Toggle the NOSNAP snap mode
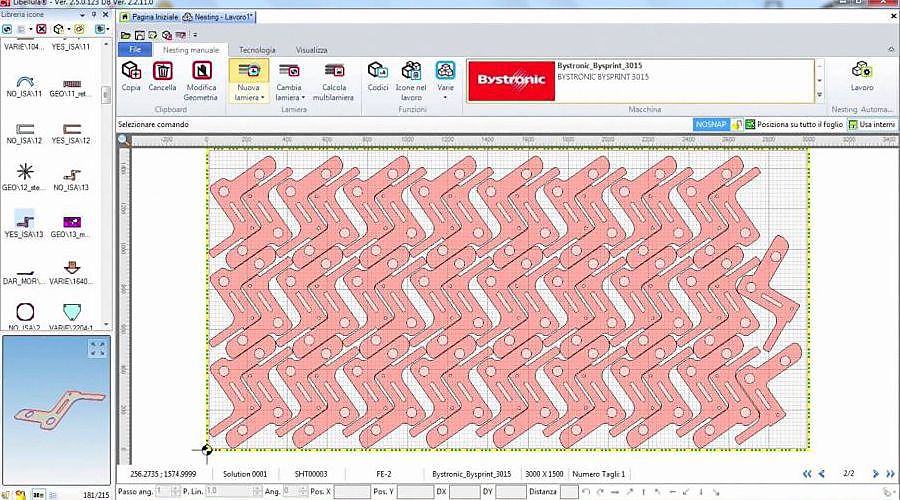The width and height of the screenshot is (900, 500). tap(712, 124)
